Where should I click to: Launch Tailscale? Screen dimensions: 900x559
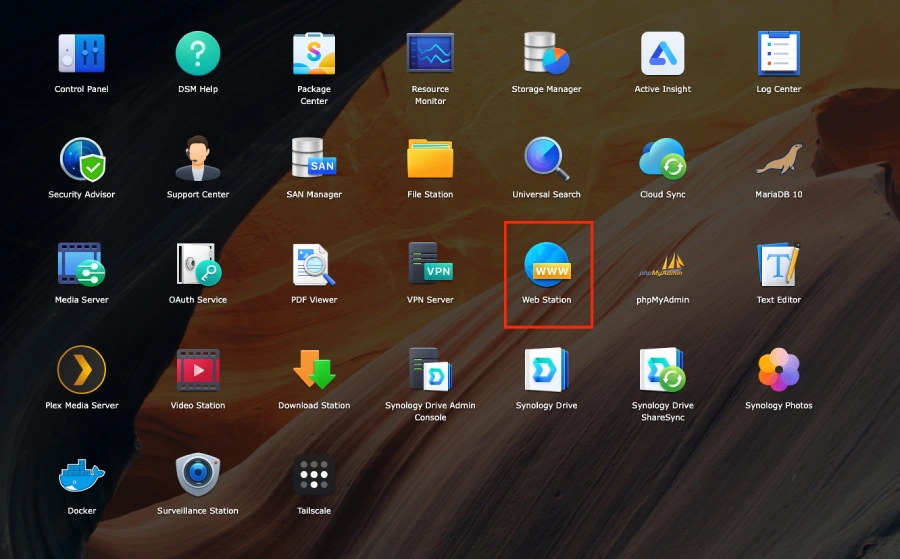[314, 475]
